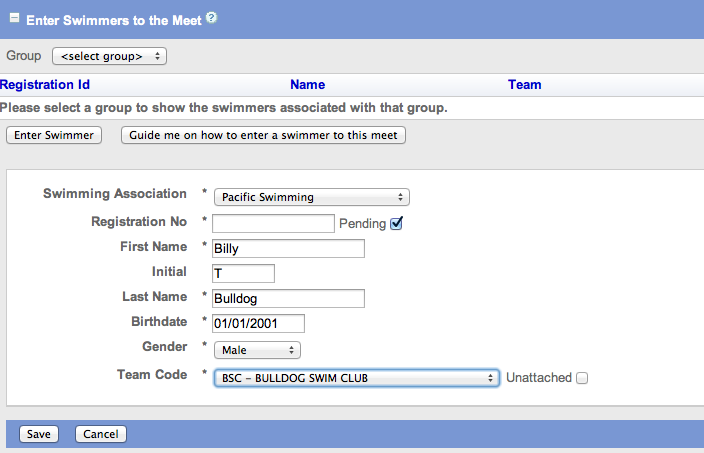Check the Unattached checkbox

582,378
